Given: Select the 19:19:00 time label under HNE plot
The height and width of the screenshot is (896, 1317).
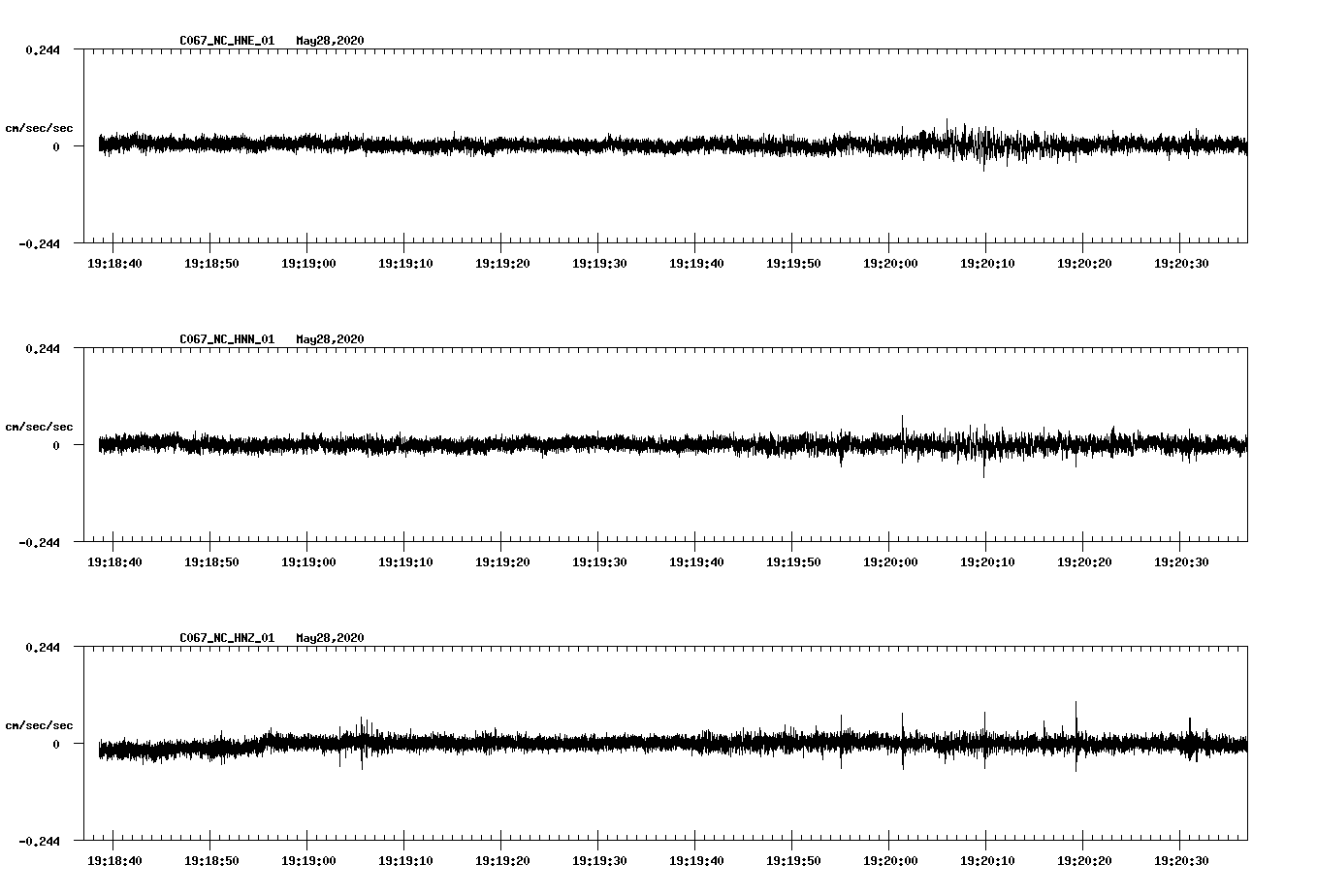Looking at the screenshot, I should point(308,264).
